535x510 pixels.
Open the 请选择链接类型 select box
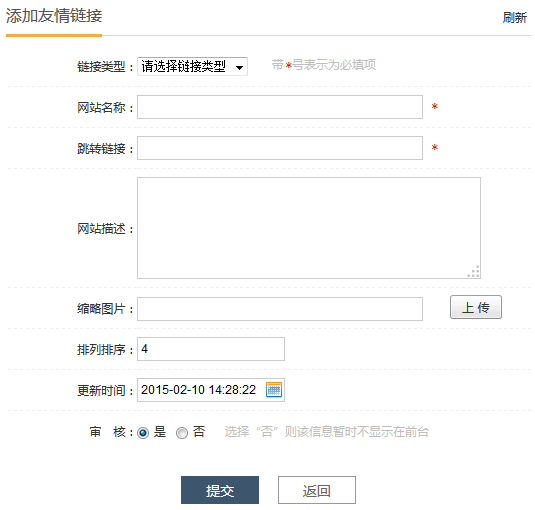[x=192, y=66]
